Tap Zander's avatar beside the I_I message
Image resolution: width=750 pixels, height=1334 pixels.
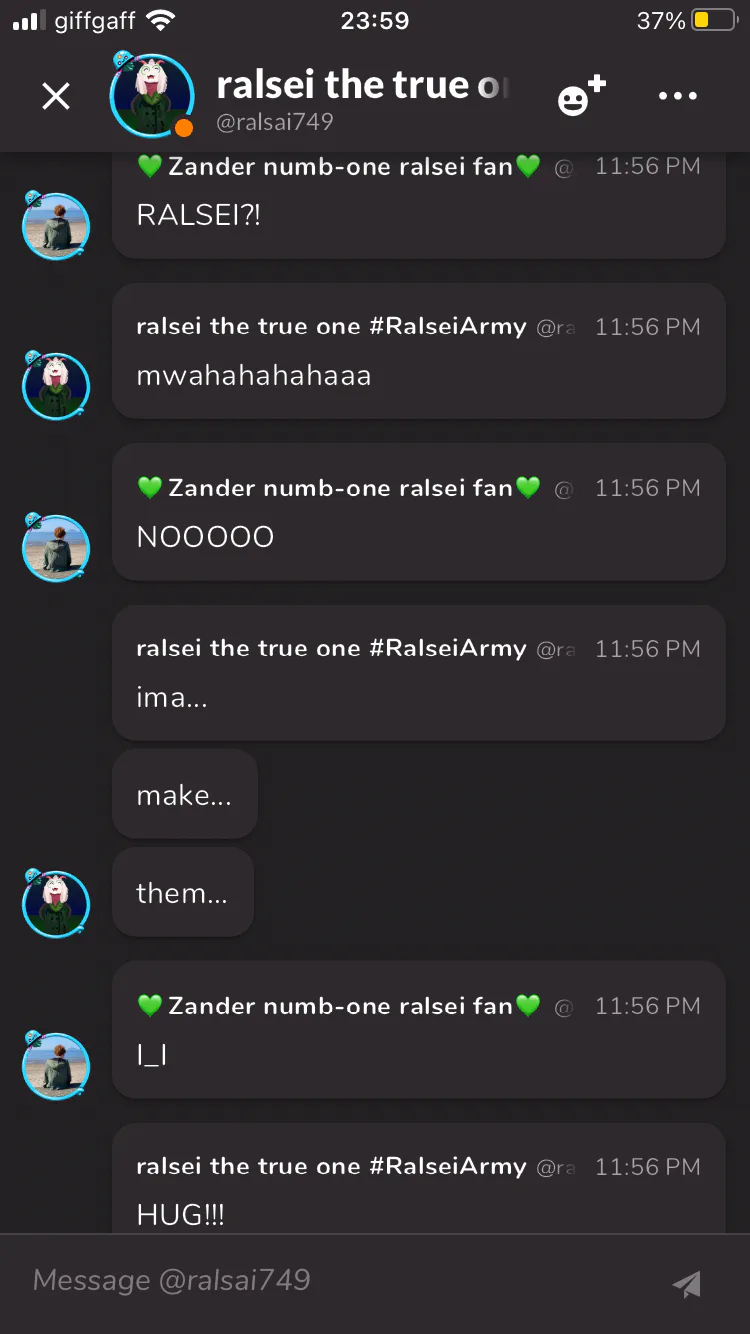tap(56, 1066)
